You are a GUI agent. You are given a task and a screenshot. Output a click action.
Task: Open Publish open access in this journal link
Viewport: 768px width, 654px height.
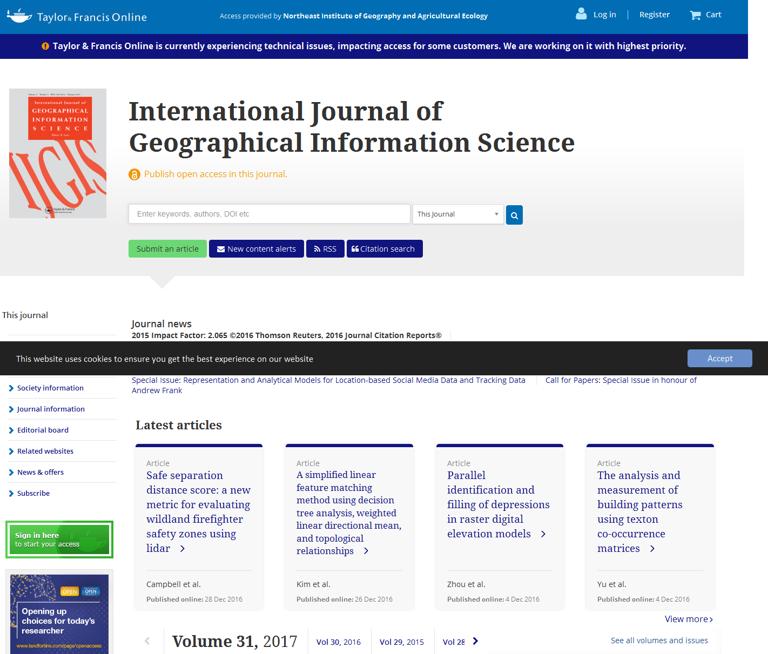(216, 174)
